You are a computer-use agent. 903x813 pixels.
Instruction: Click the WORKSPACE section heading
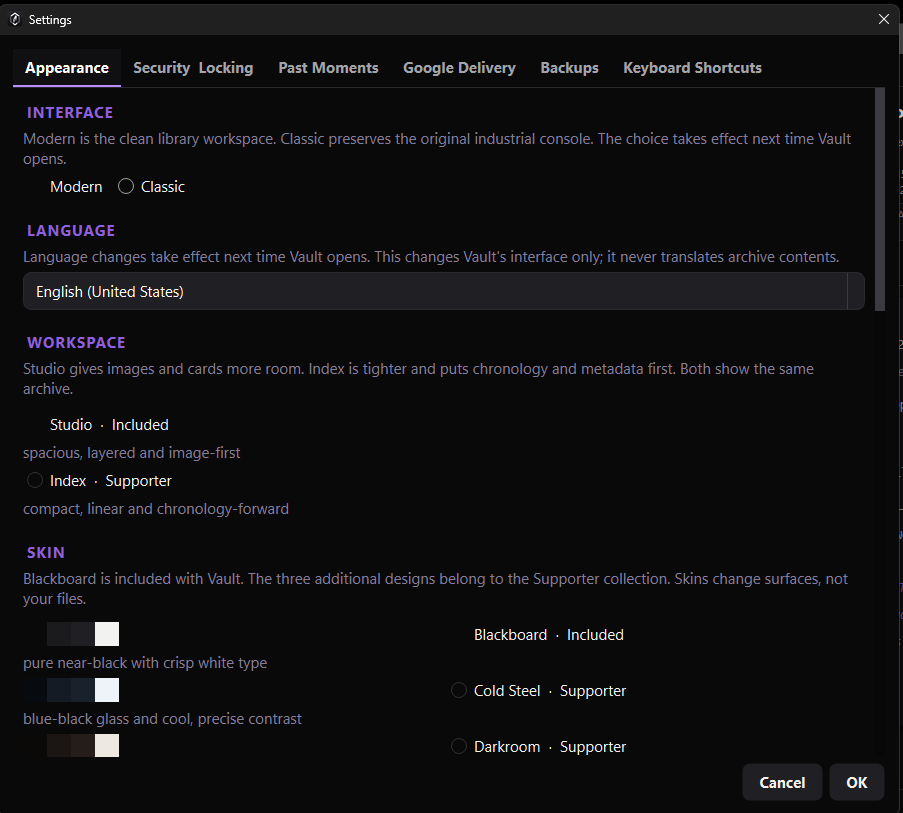tap(76, 343)
